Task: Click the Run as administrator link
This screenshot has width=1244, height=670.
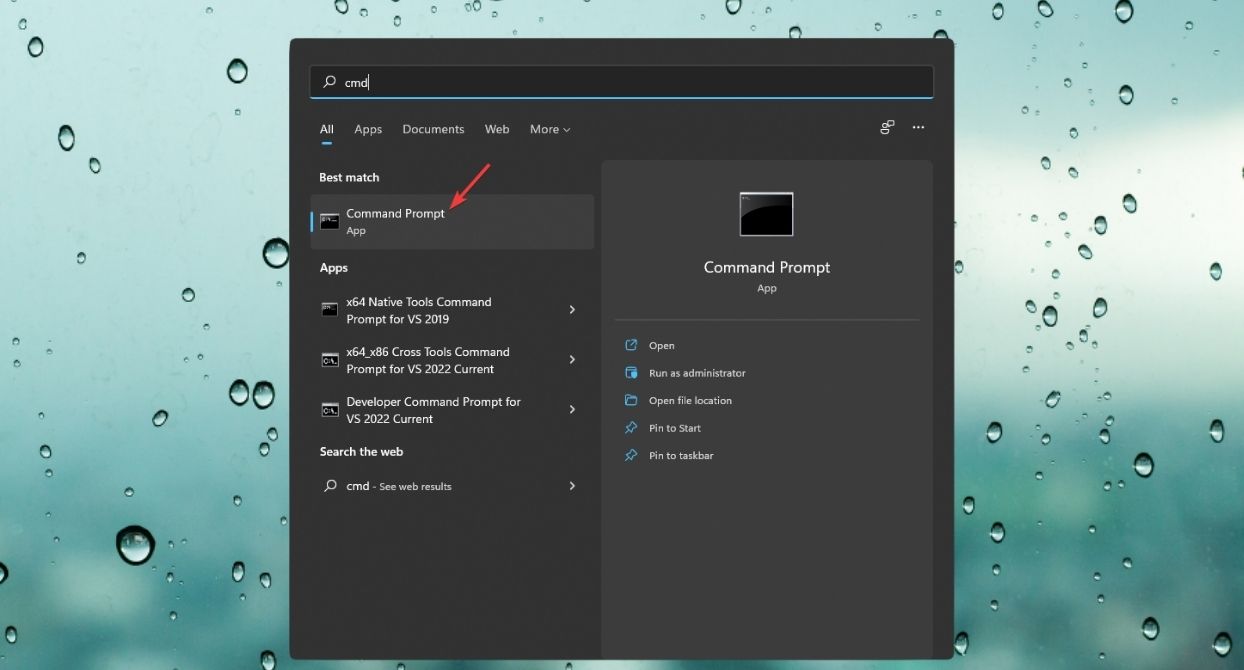Action: [x=695, y=373]
